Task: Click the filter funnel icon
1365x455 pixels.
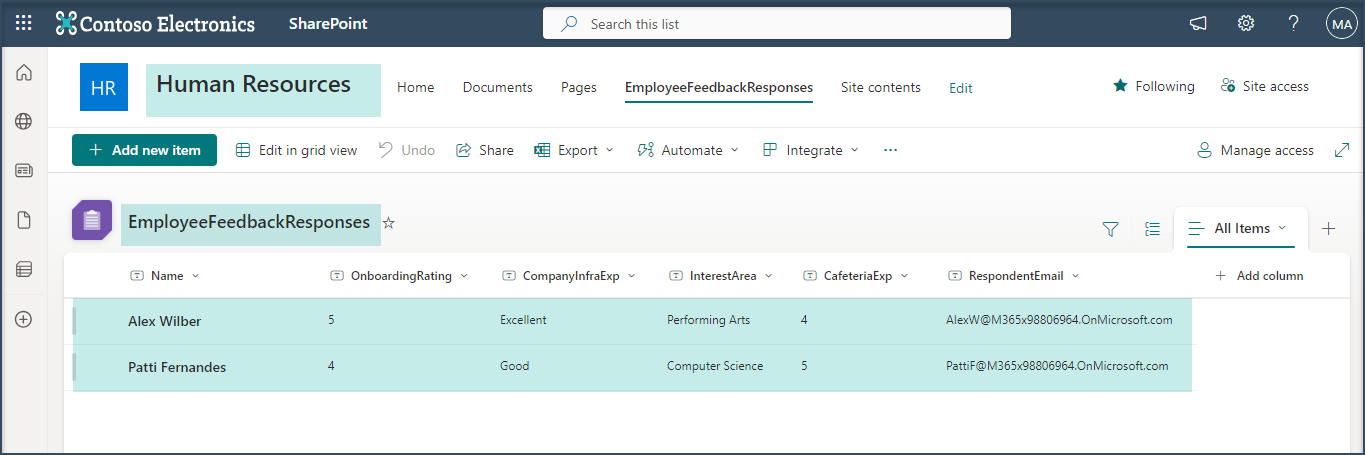Action: [1110, 229]
